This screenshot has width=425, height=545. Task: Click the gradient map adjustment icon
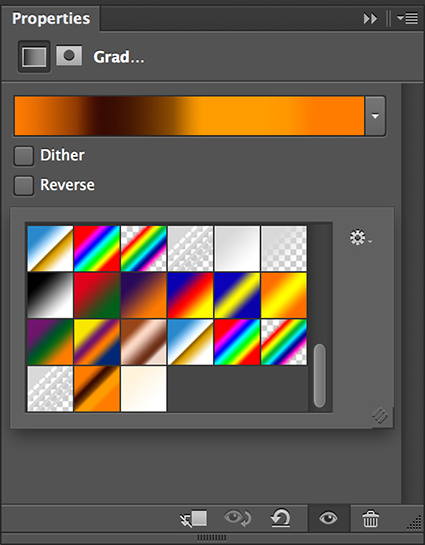pyautogui.click(x=34, y=57)
